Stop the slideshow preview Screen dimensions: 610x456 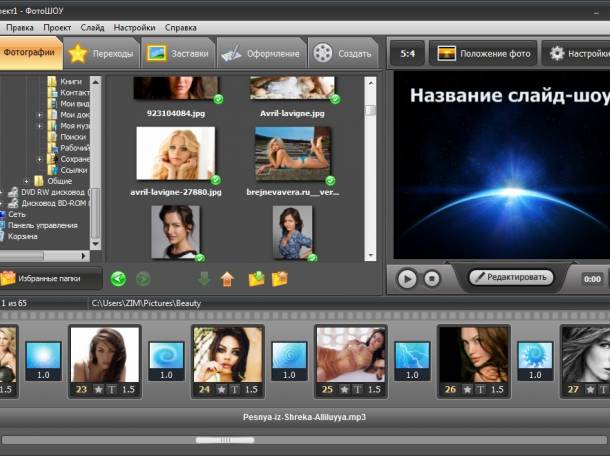click(x=431, y=279)
